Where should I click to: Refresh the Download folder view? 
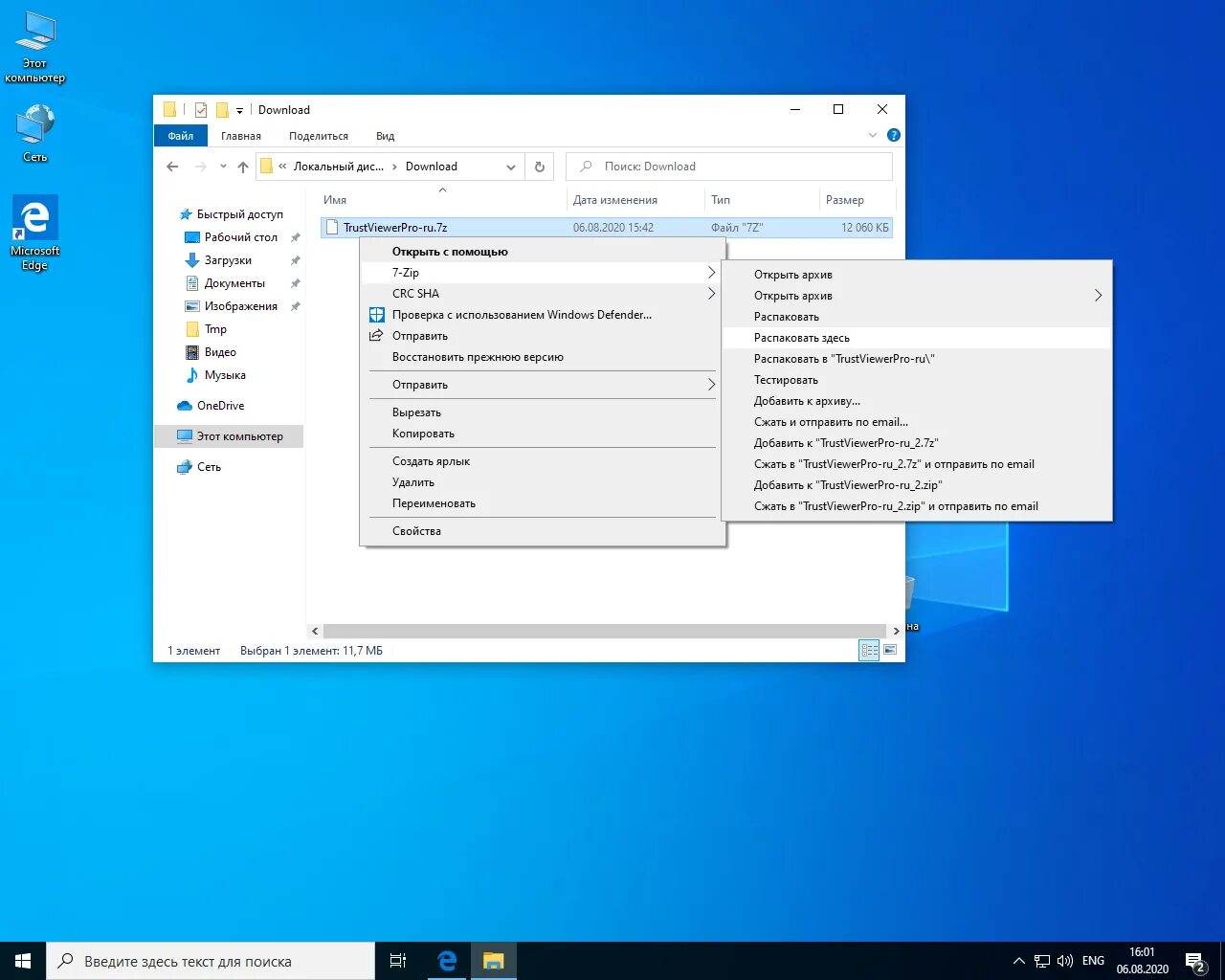click(540, 167)
